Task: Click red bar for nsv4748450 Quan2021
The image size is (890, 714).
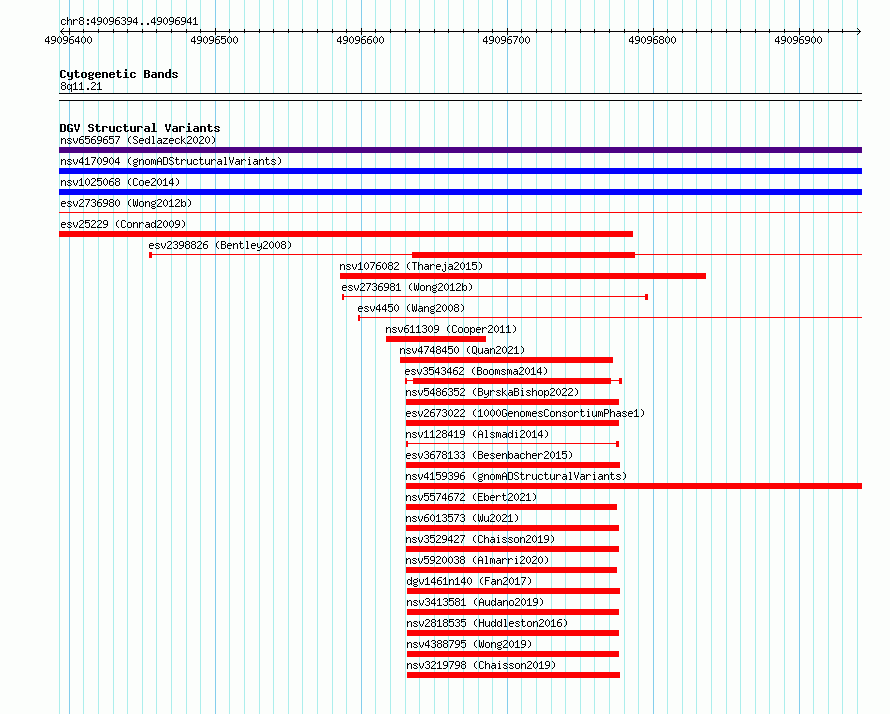Action: tap(506, 360)
